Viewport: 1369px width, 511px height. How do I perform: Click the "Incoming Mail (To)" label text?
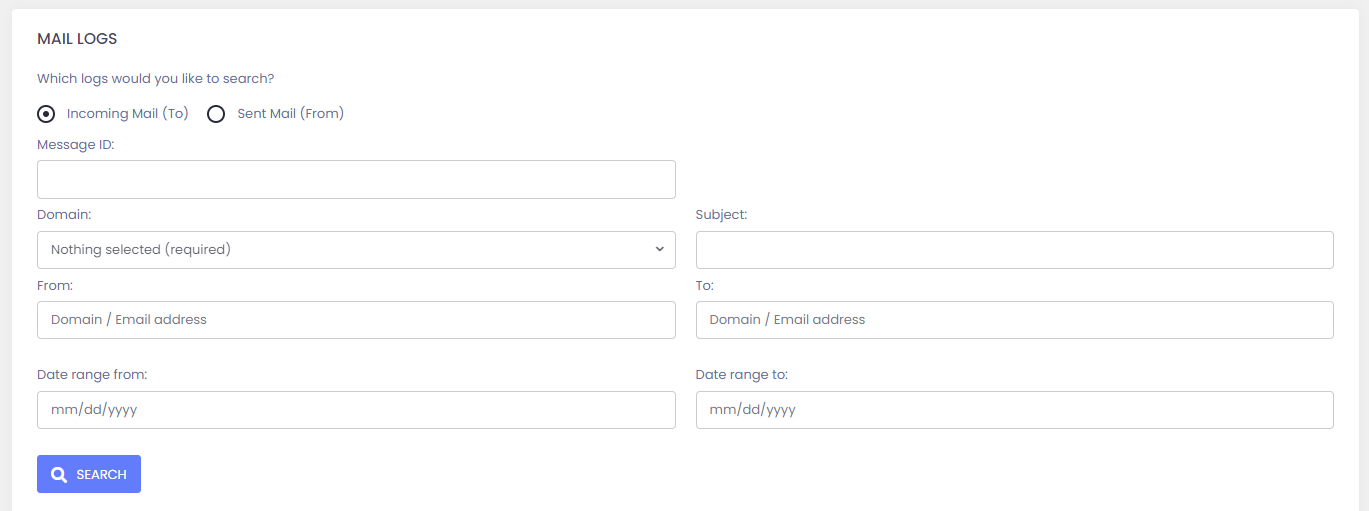[127, 114]
